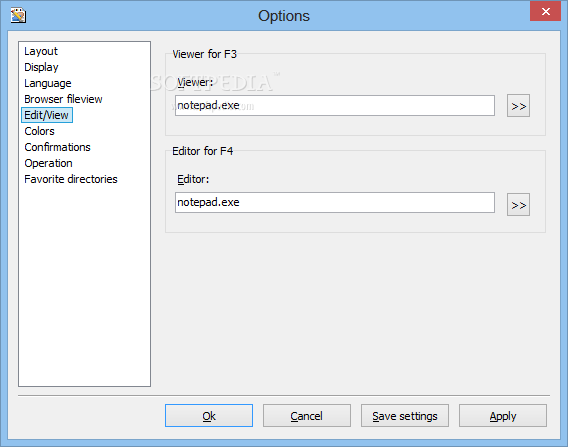Open Browser fileview options
This screenshot has height=447, width=568.
63,99
